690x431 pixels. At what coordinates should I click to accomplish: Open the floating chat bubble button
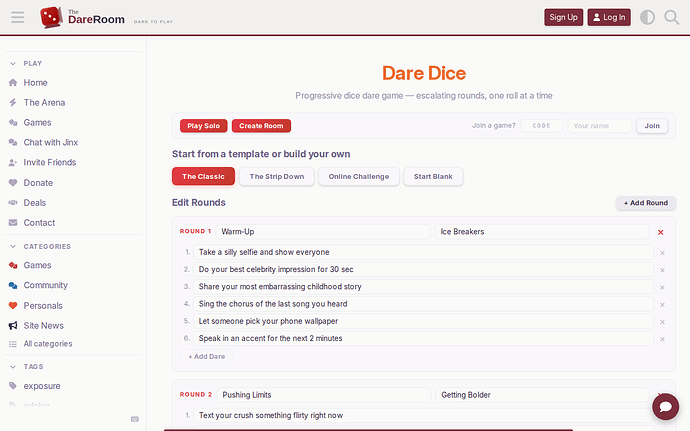click(665, 406)
